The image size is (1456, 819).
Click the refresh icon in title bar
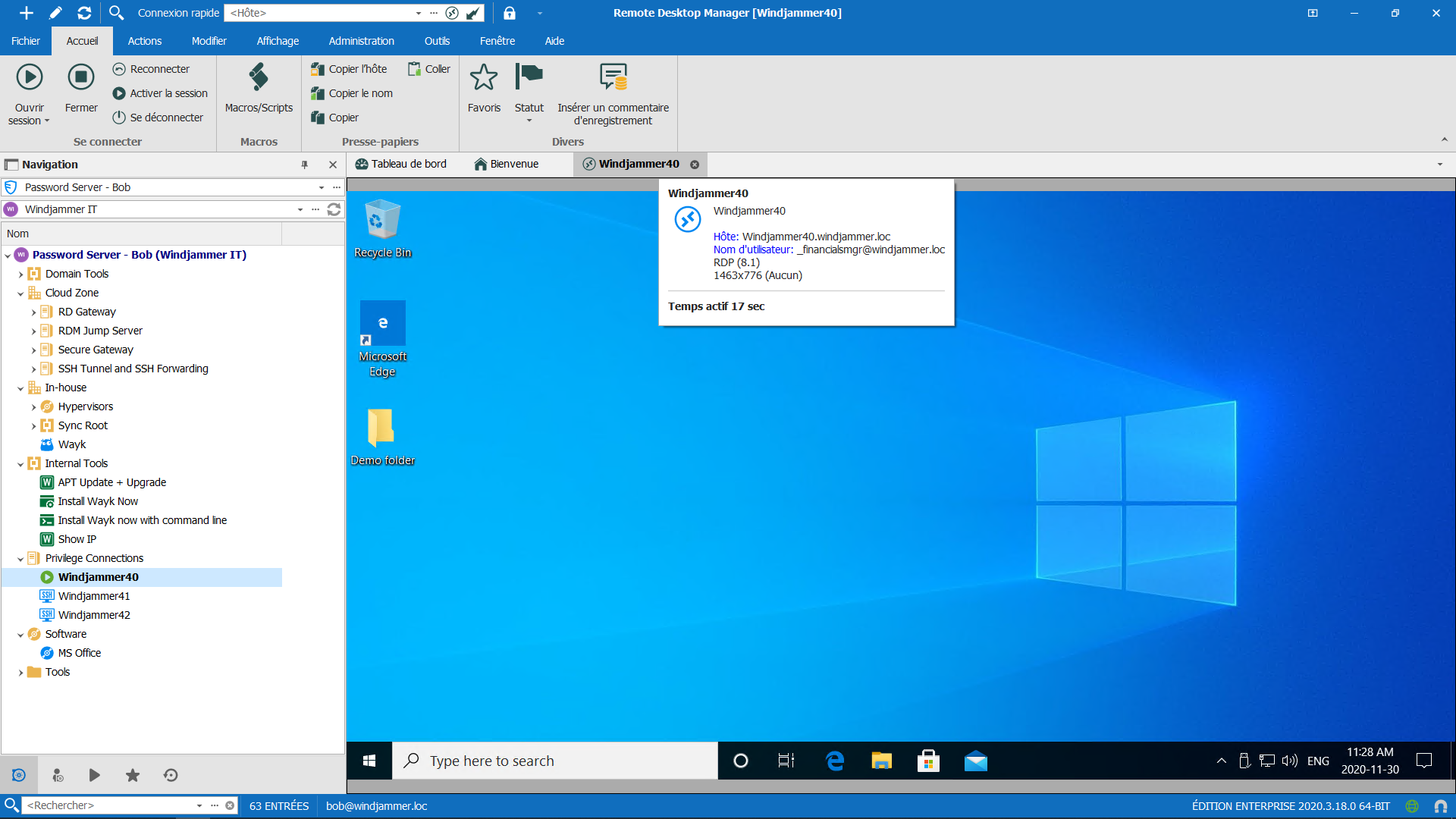84,13
